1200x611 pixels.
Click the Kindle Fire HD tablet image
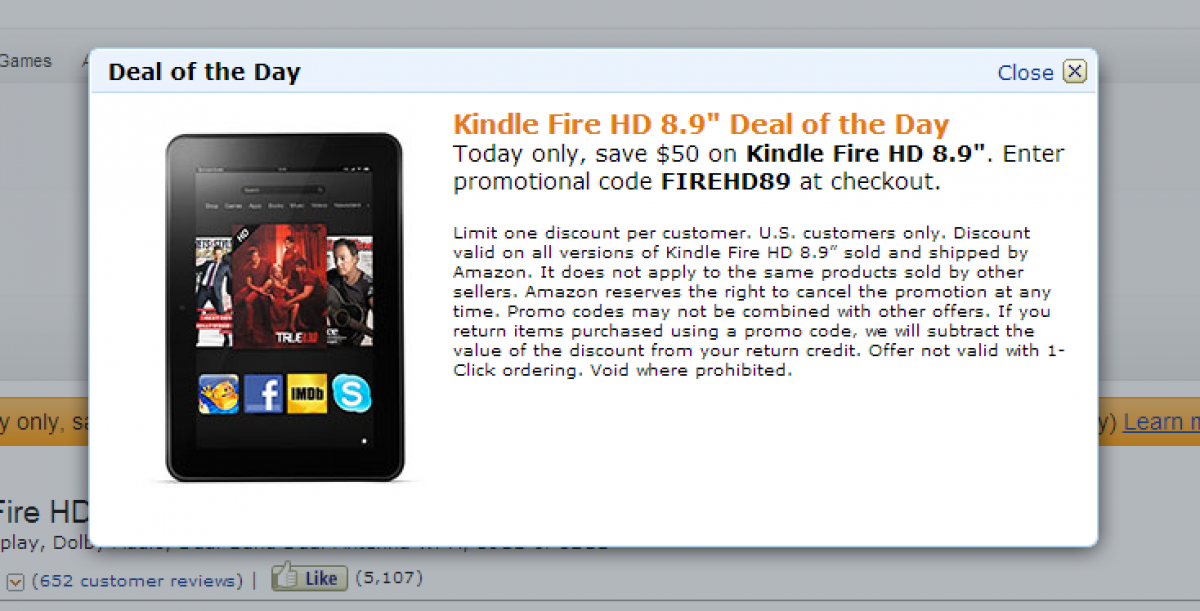click(284, 307)
